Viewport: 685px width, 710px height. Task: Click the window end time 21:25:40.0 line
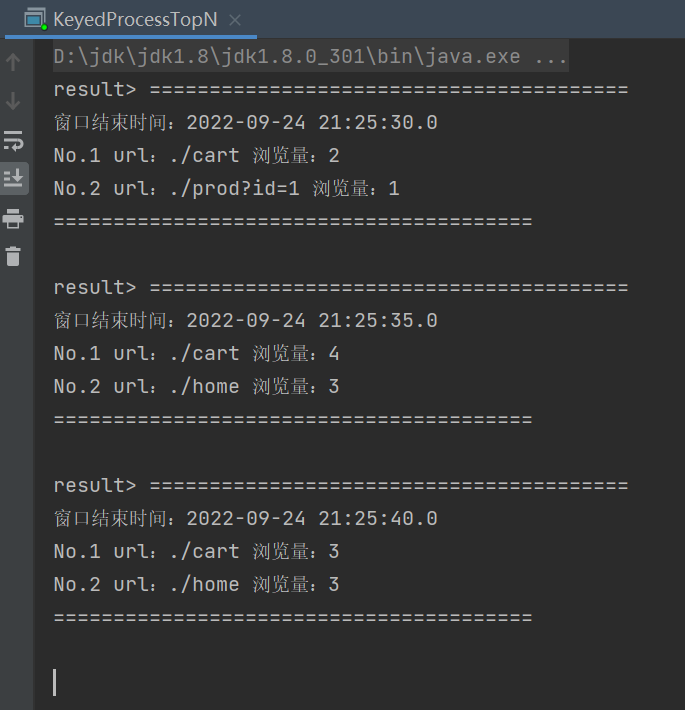click(x=246, y=519)
